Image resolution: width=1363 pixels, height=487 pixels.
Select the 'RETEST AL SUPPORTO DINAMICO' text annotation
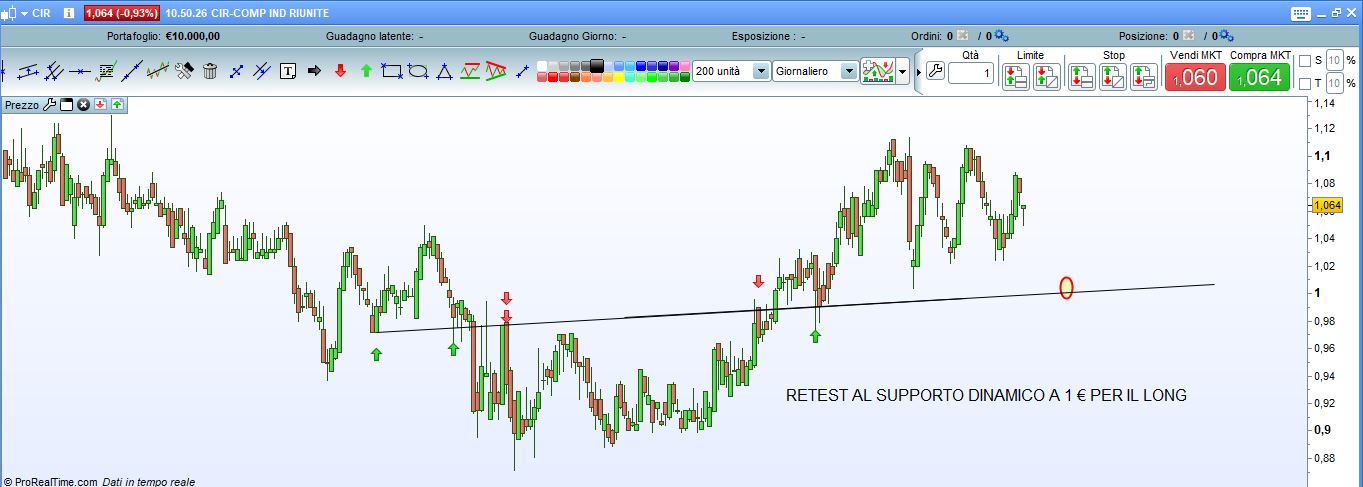tap(986, 395)
